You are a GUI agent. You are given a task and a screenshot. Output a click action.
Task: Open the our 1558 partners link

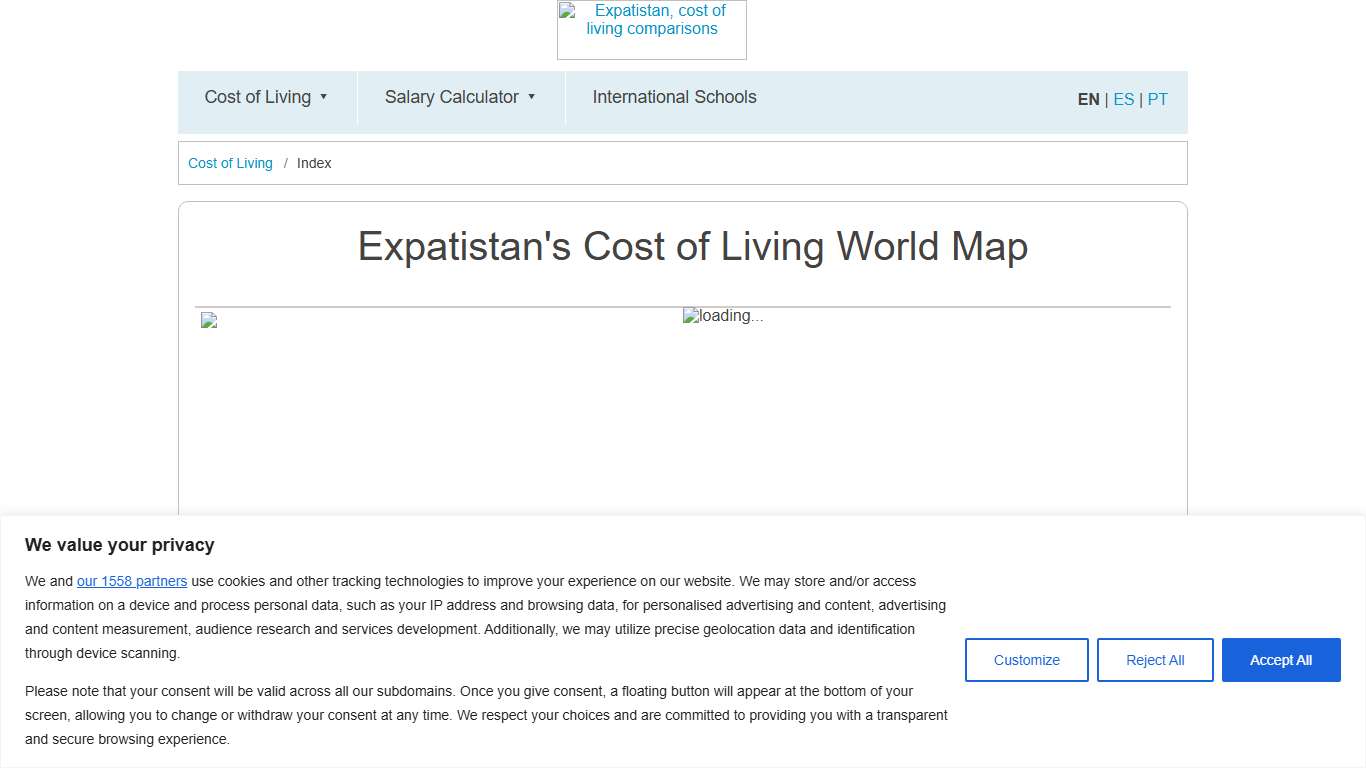point(132,581)
